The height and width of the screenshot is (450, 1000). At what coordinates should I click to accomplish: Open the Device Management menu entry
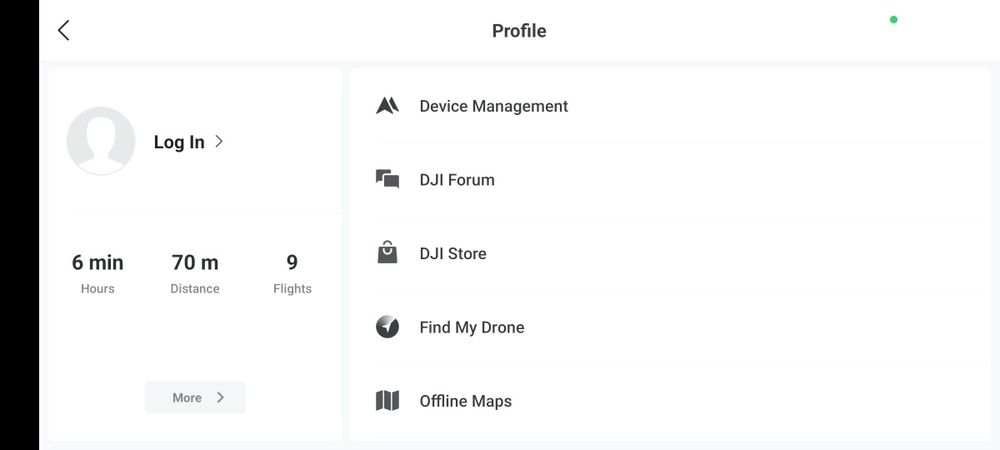click(494, 106)
